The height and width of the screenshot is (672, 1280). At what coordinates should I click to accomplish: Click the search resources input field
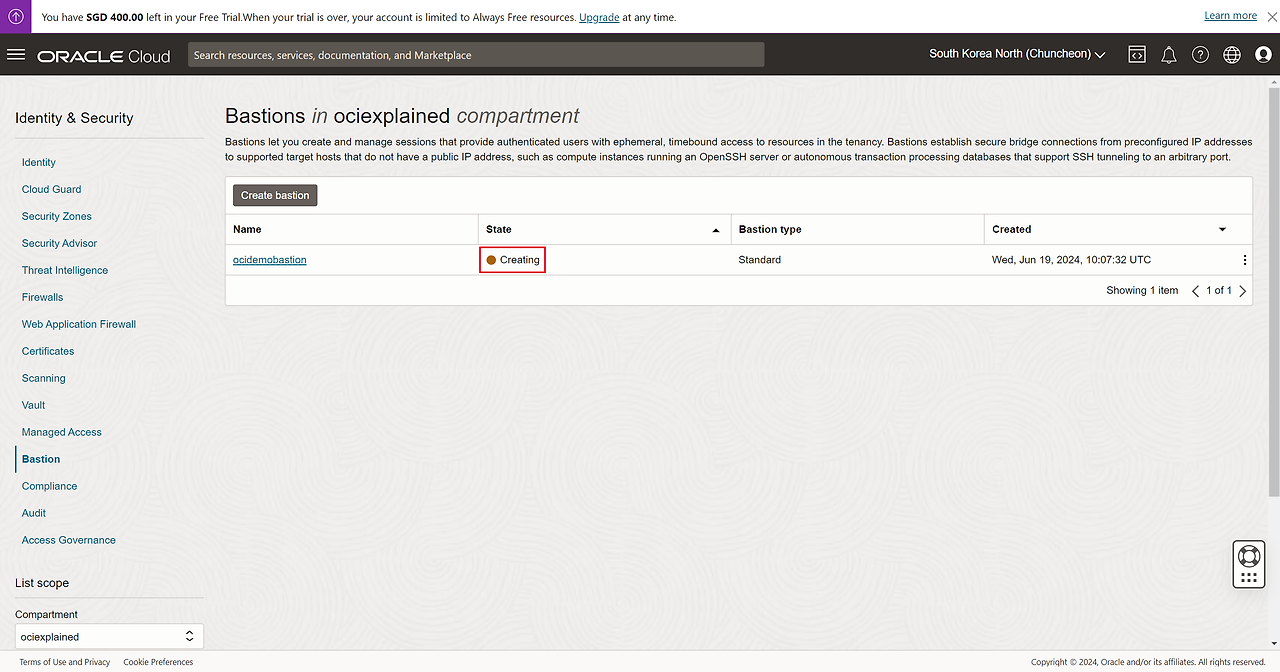(475, 55)
